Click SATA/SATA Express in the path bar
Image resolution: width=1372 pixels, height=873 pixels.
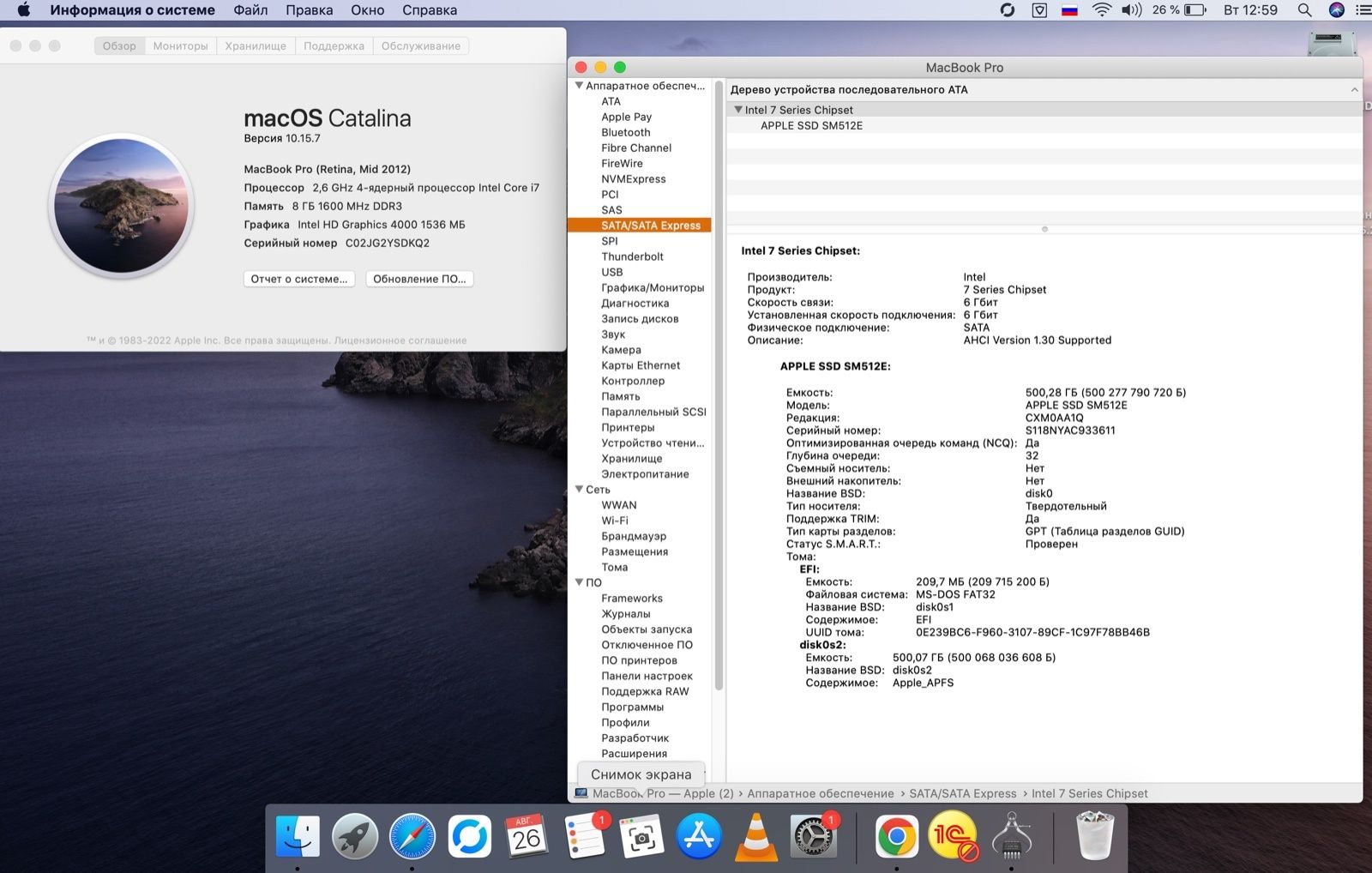pos(962,793)
